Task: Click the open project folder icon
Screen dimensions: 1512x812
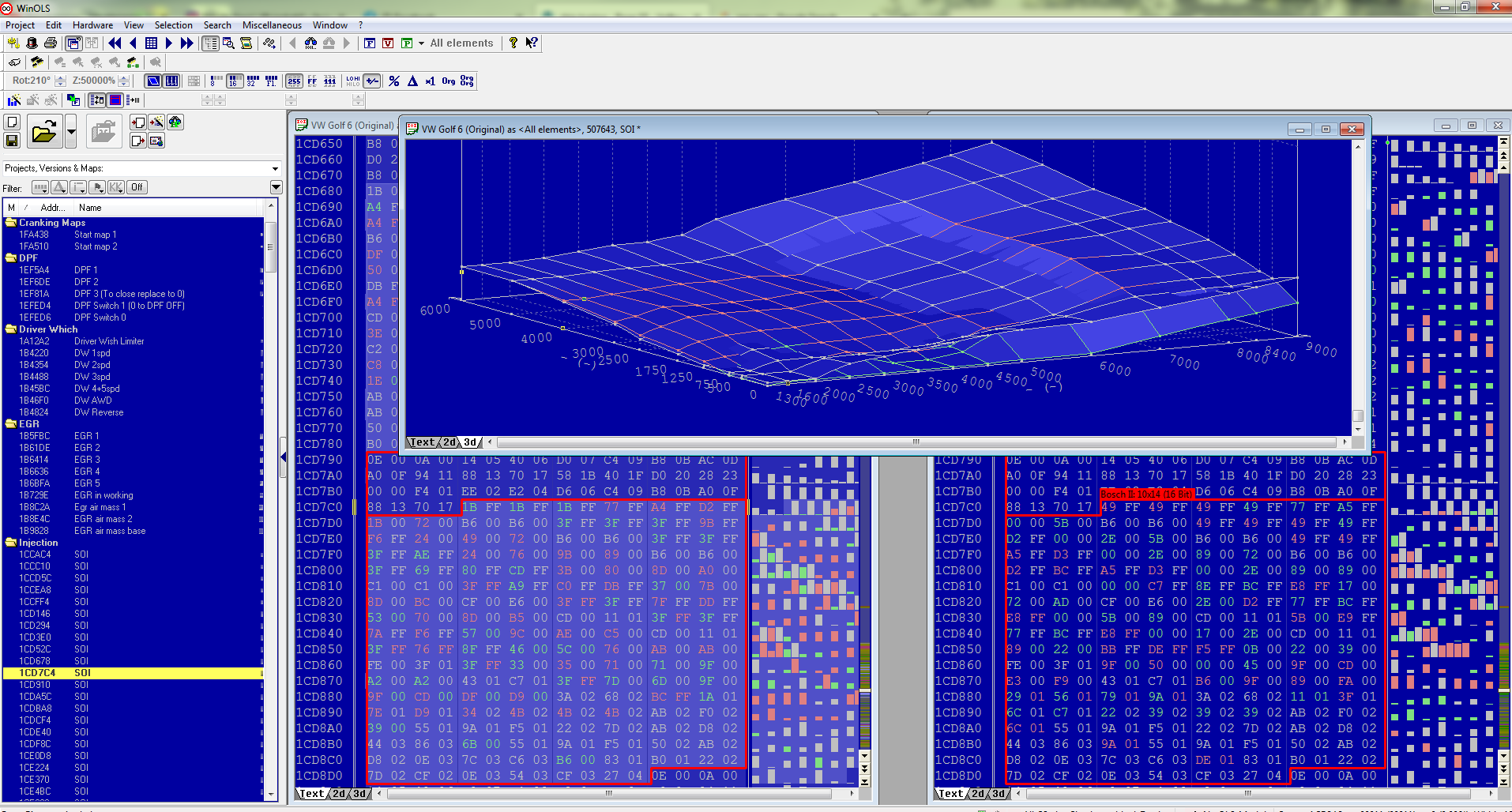Action: pyautogui.click(x=45, y=131)
